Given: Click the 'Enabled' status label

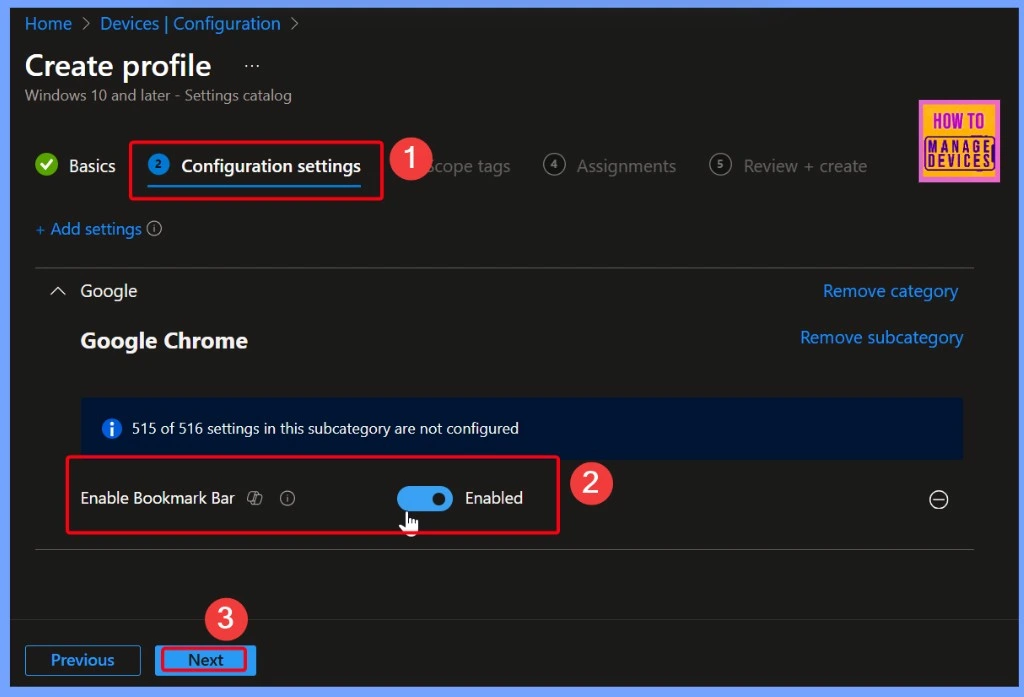Looking at the screenshot, I should pos(494,498).
